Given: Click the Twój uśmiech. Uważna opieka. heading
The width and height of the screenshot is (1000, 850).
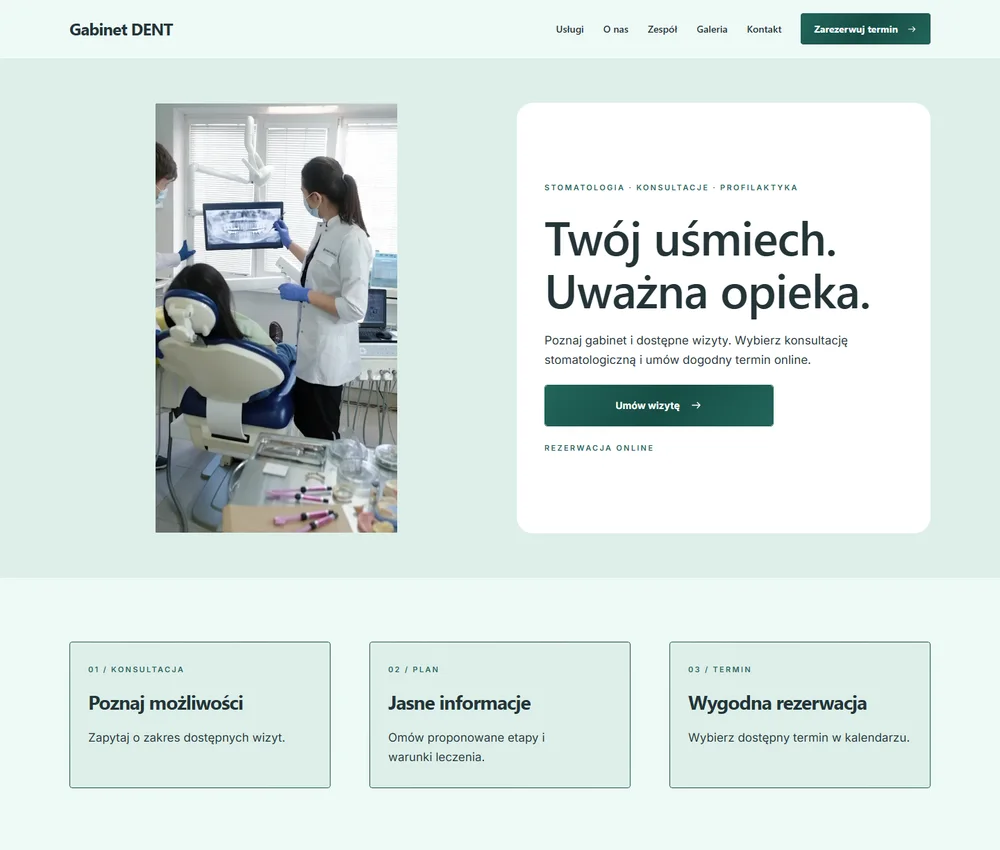Looking at the screenshot, I should [707, 266].
